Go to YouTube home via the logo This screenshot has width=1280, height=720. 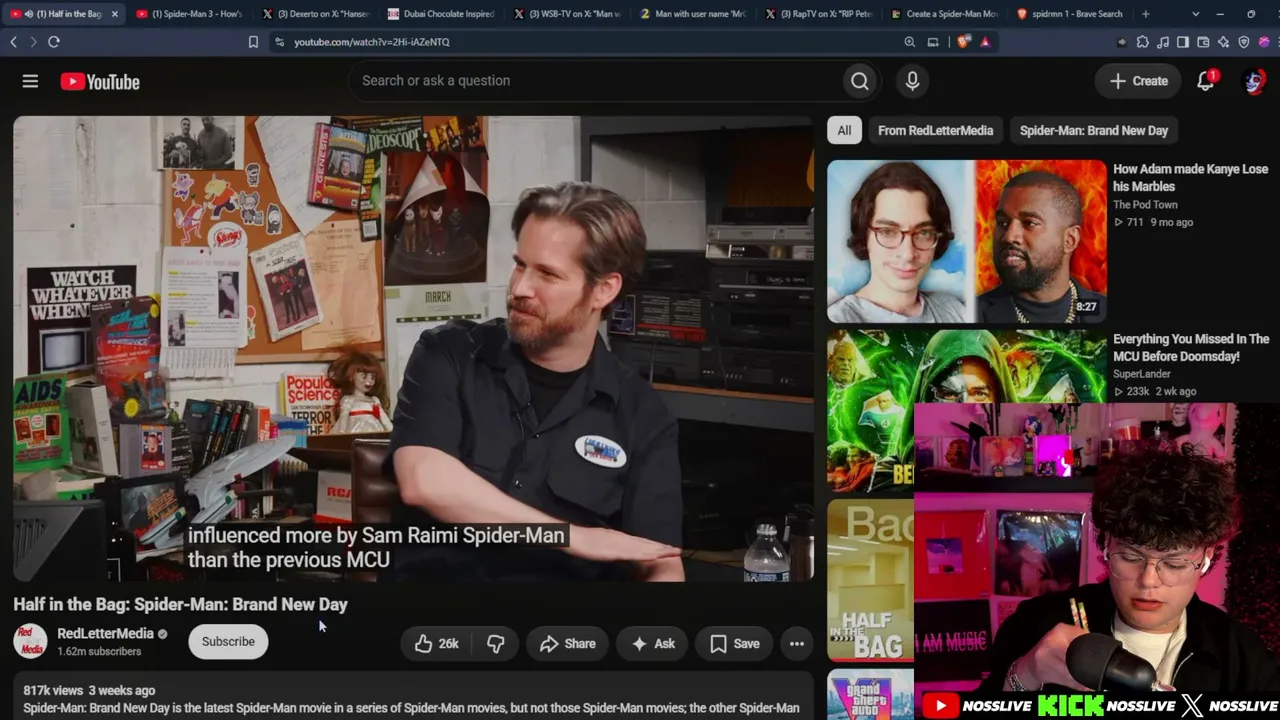100,82
